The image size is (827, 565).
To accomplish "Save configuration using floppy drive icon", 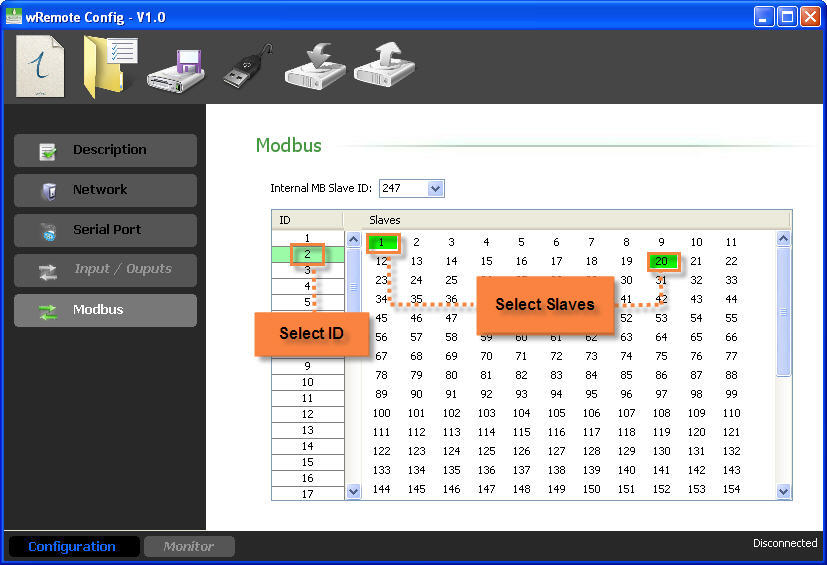I will [176, 72].
